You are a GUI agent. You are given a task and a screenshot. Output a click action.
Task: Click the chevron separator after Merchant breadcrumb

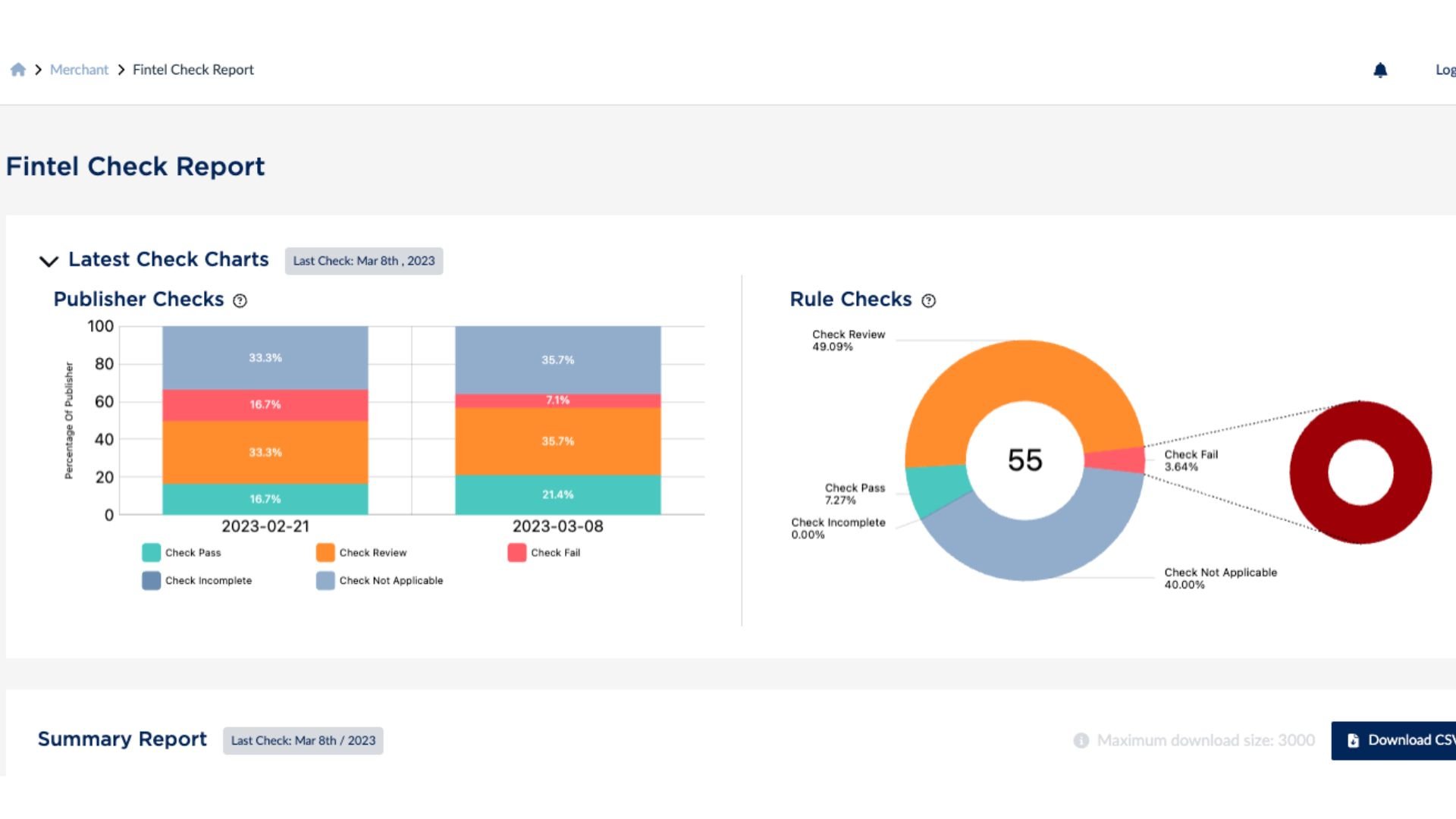tap(120, 69)
